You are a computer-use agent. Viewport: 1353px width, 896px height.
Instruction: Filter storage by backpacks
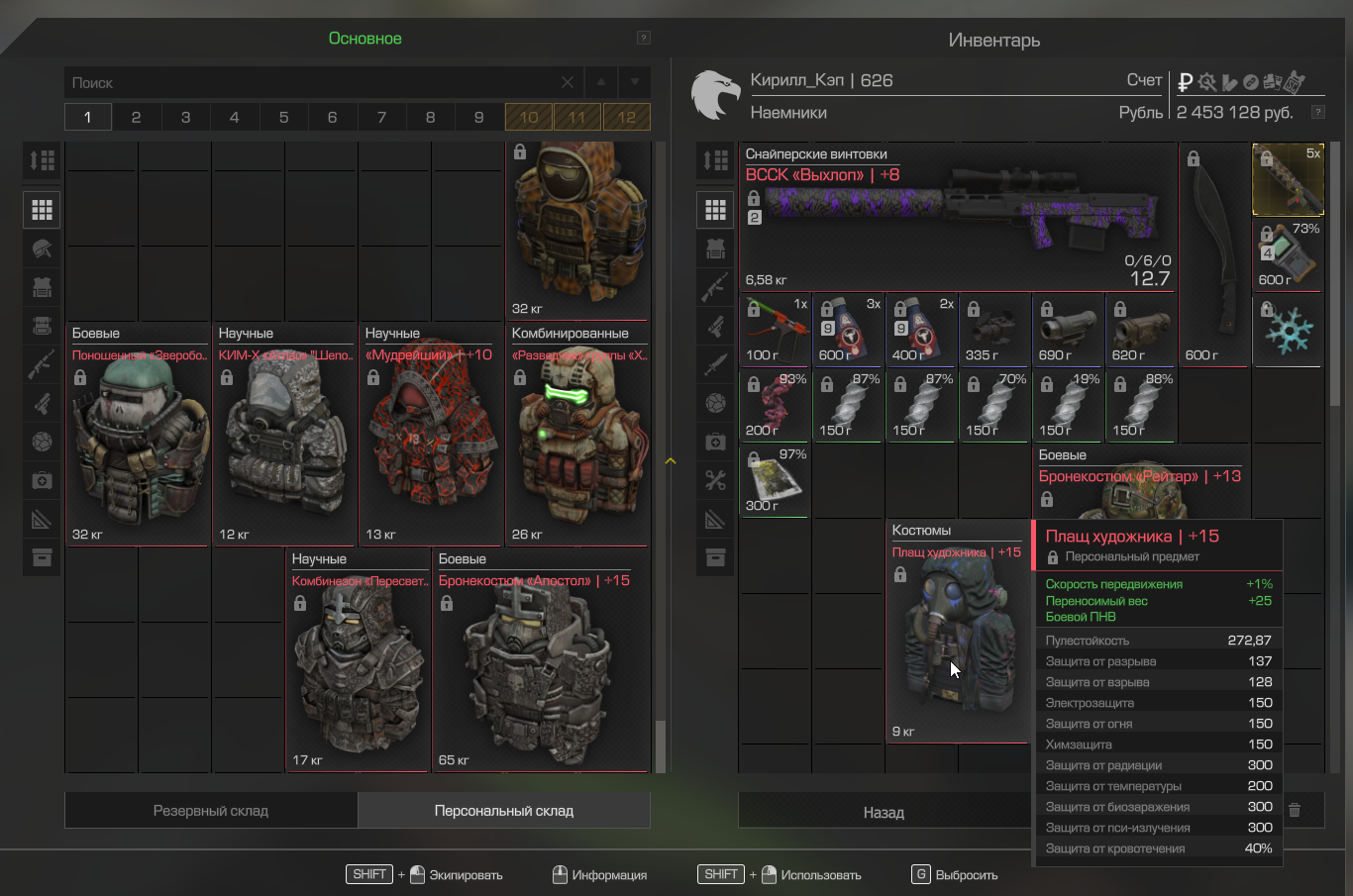pos(42,326)
